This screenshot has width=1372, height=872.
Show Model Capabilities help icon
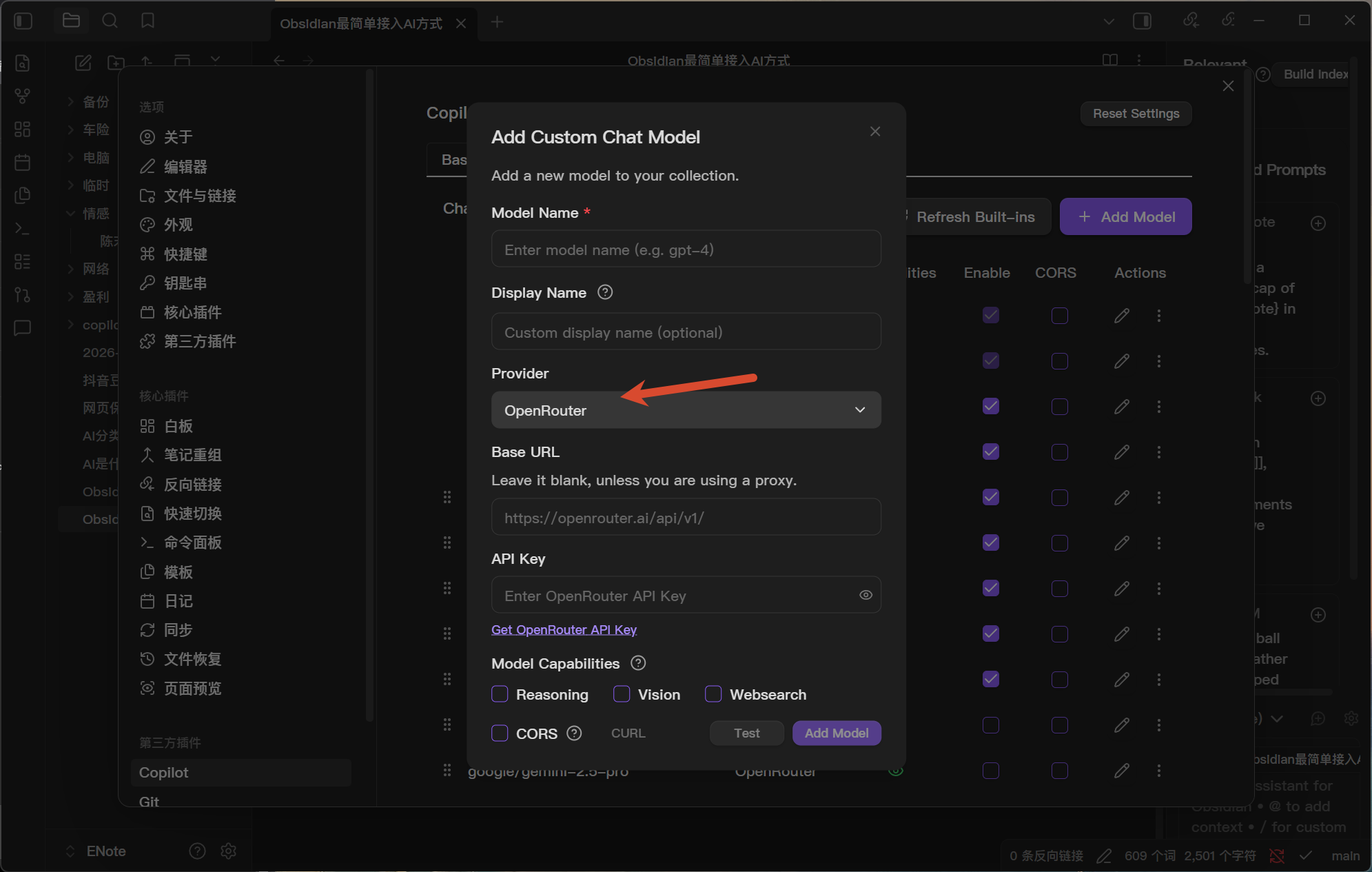(639, 663)
